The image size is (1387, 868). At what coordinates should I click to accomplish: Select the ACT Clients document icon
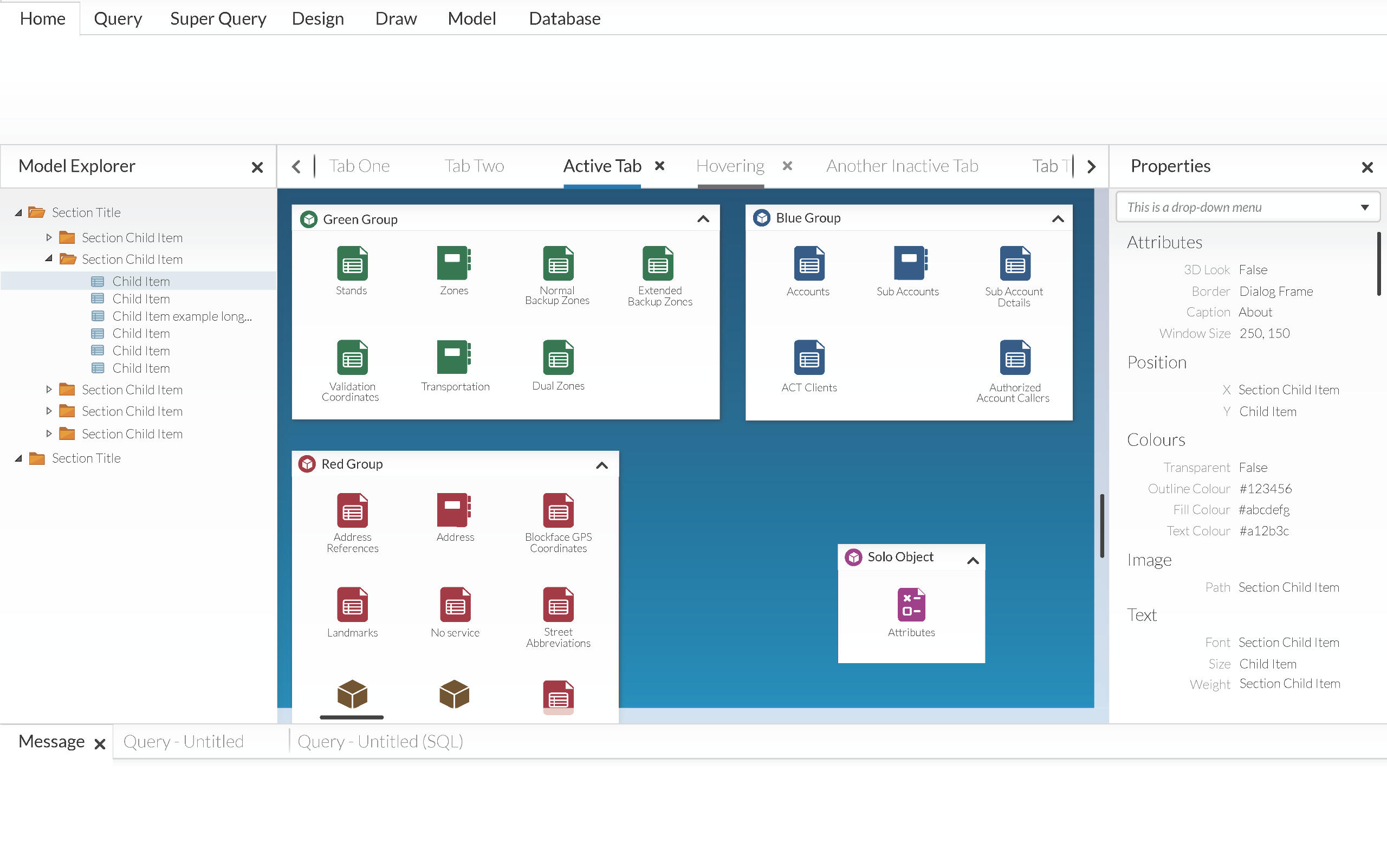click(x=808, y=357)
